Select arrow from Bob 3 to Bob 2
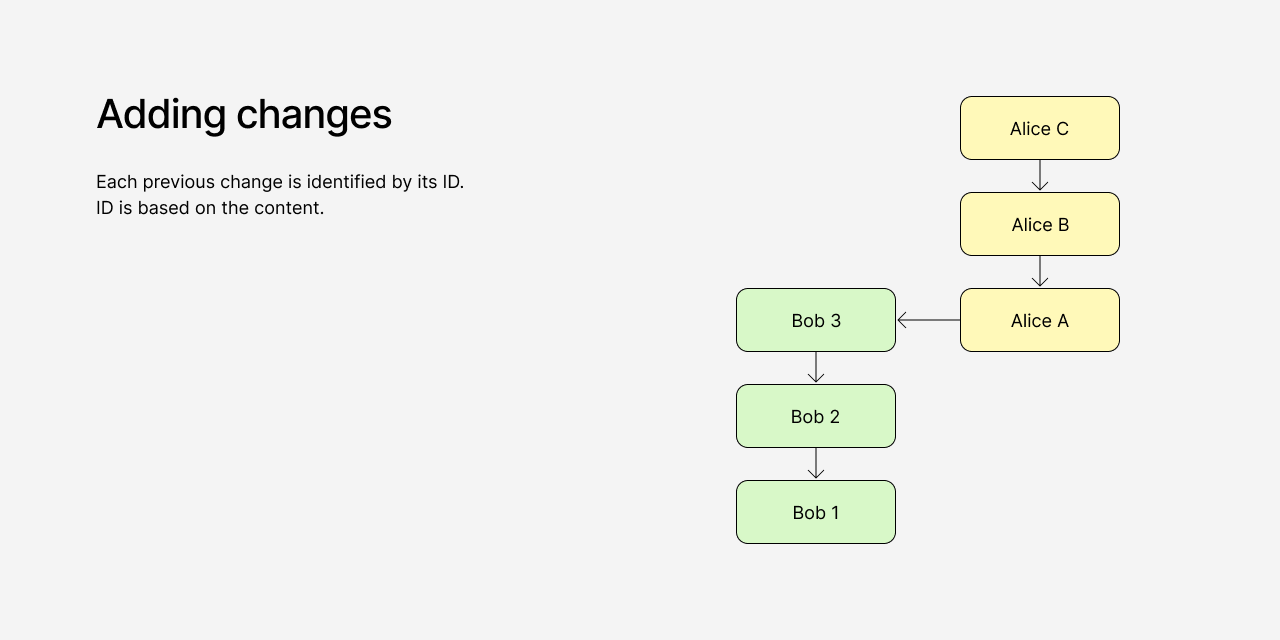The height and width of the screenshot is (640, 1280). pyautogui.click(x=816, y=367)
